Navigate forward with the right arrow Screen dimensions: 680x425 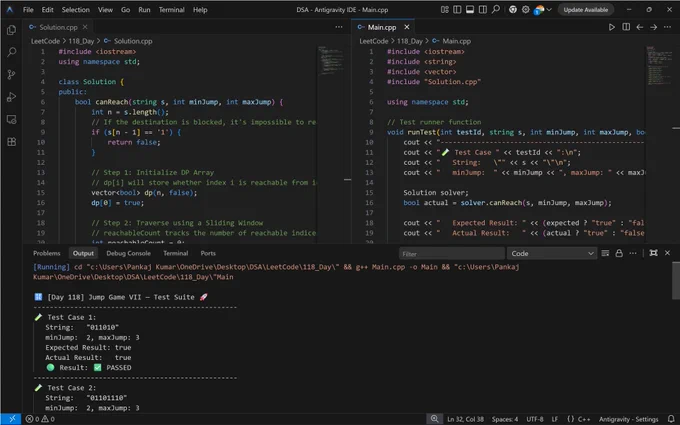pyautogui.click(x=654, y=27)
